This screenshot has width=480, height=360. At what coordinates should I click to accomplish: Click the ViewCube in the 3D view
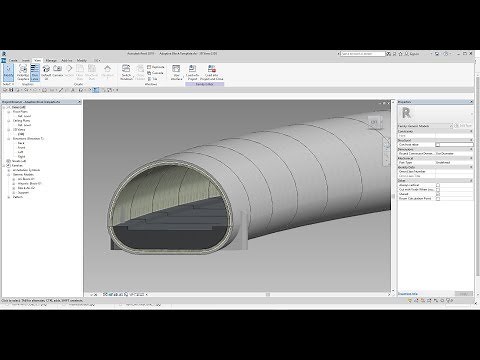coord(374,122)
